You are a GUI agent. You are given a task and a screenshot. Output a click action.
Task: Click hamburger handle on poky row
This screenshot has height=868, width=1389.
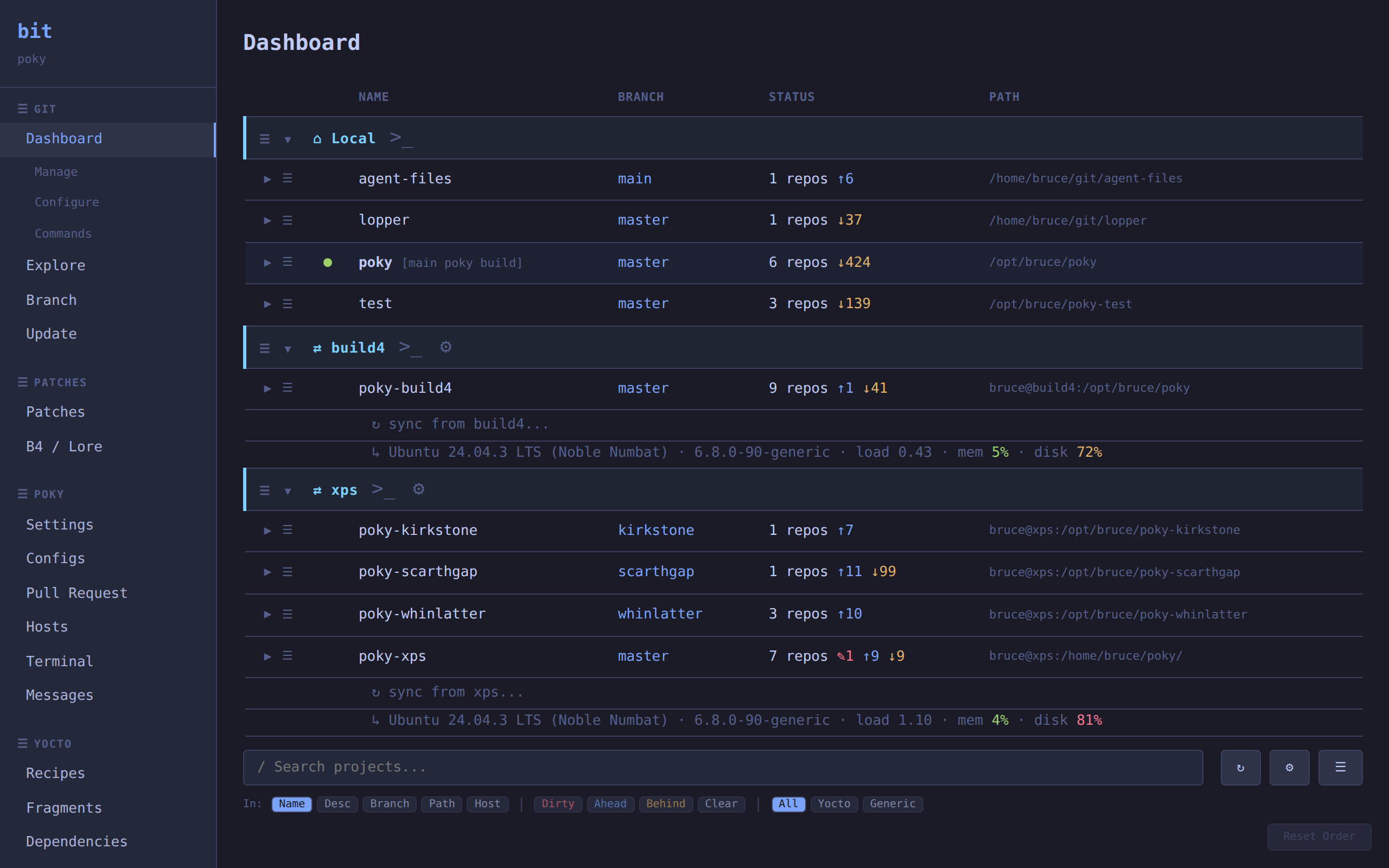coord(288,262)
